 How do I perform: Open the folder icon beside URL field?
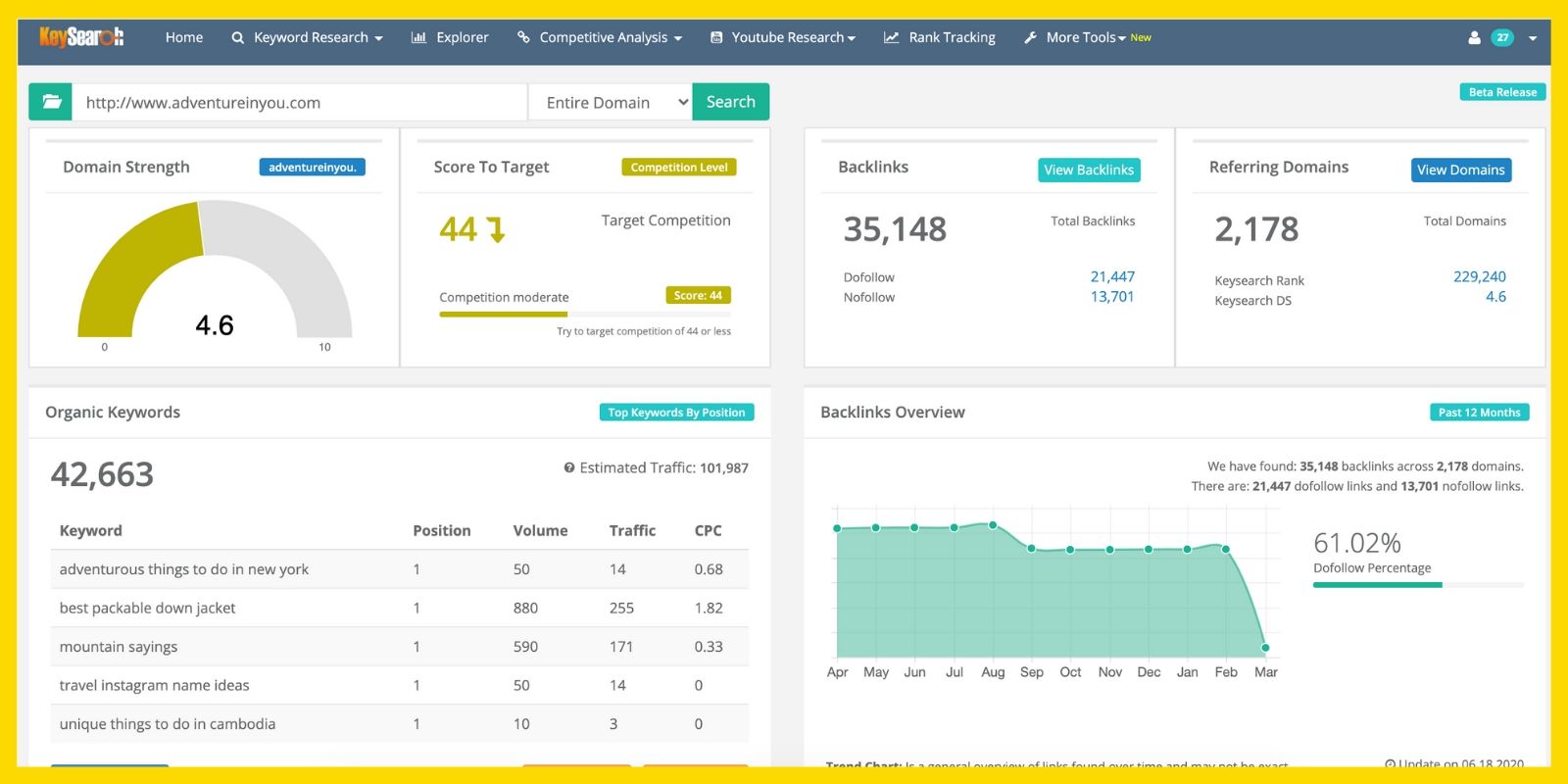click(x=51, y=102)
